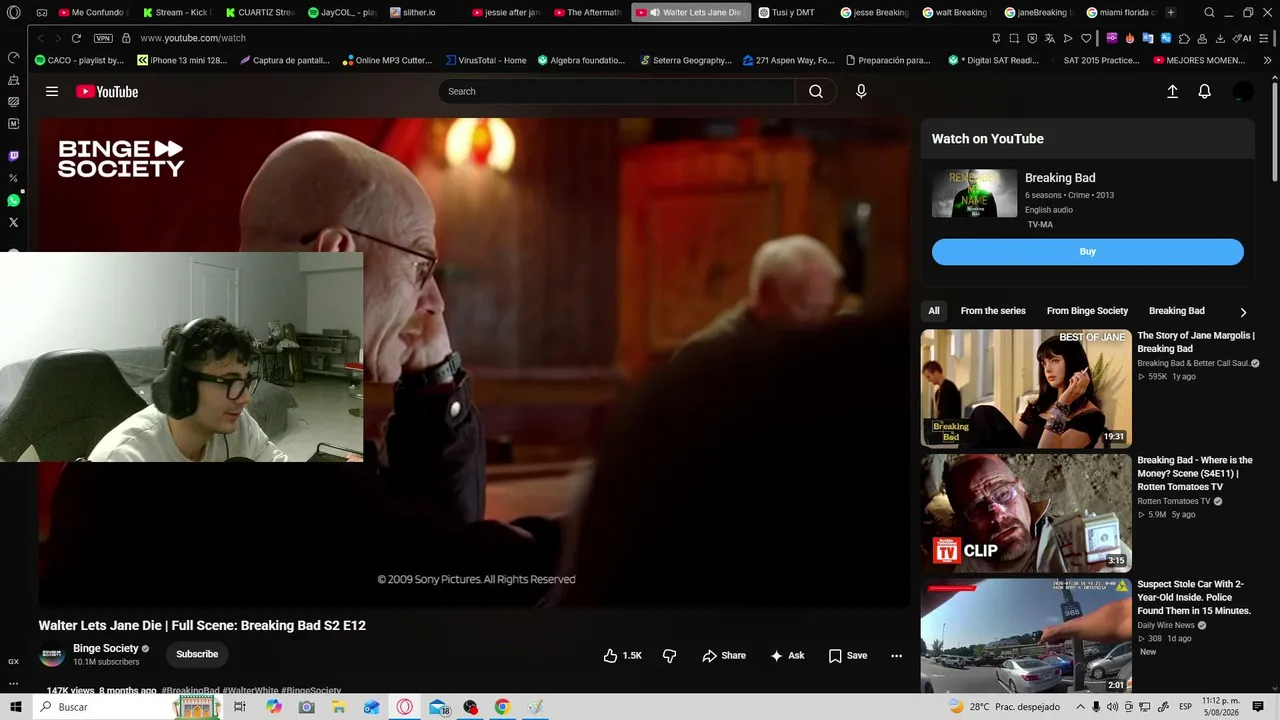Select the 'From the series' filter chip
This screenshot has height=720, width=1280.
tap(993, 311)
